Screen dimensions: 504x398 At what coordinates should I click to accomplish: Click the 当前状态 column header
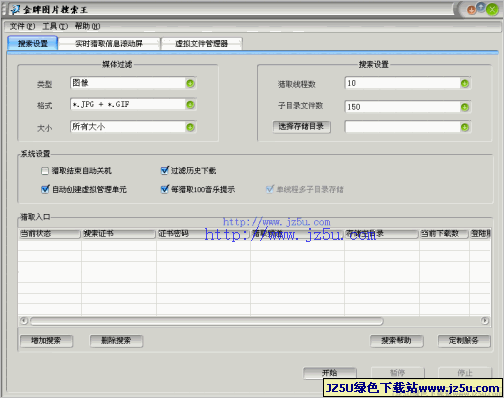pyautogui.click(x=49, y=234)
